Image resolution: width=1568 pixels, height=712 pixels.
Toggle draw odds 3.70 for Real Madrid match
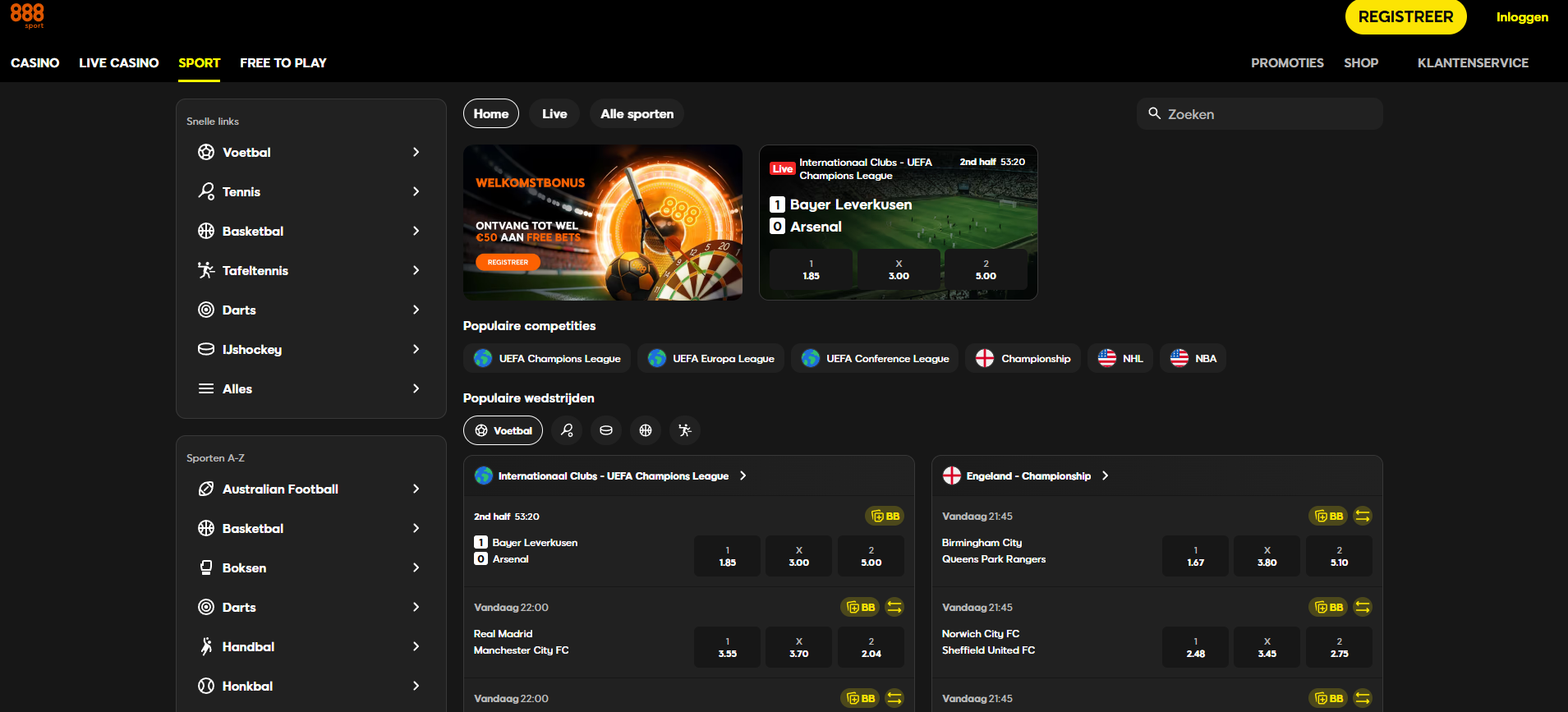[x=799, y=647]
